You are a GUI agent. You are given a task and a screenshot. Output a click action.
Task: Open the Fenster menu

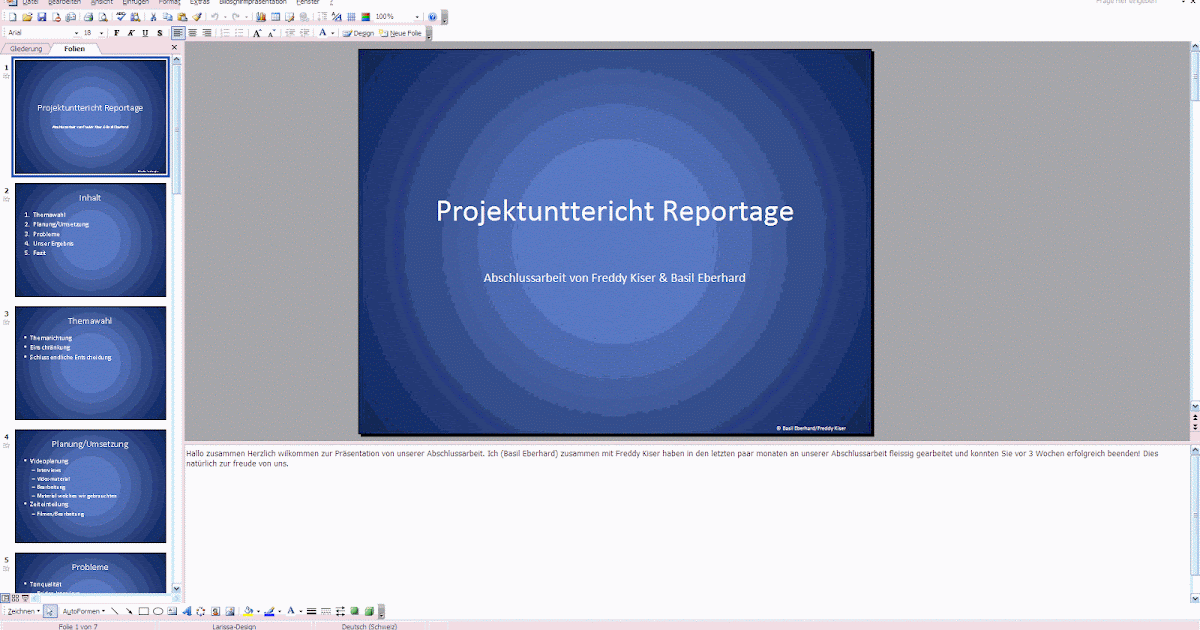(308, 2)
